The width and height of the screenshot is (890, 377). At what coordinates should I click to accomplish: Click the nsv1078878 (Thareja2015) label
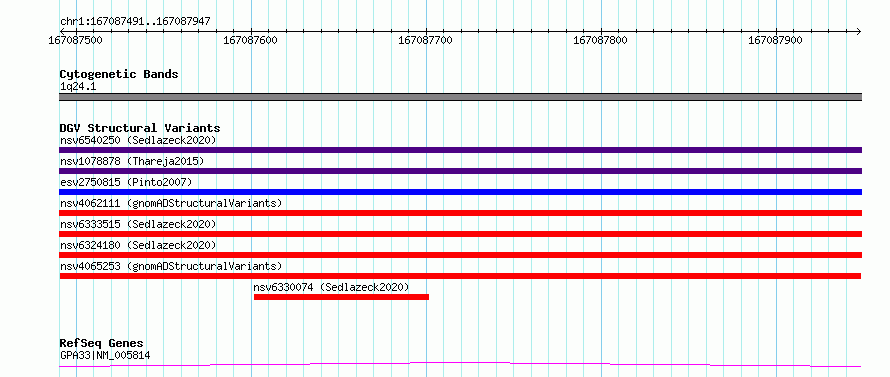(132, 161)
